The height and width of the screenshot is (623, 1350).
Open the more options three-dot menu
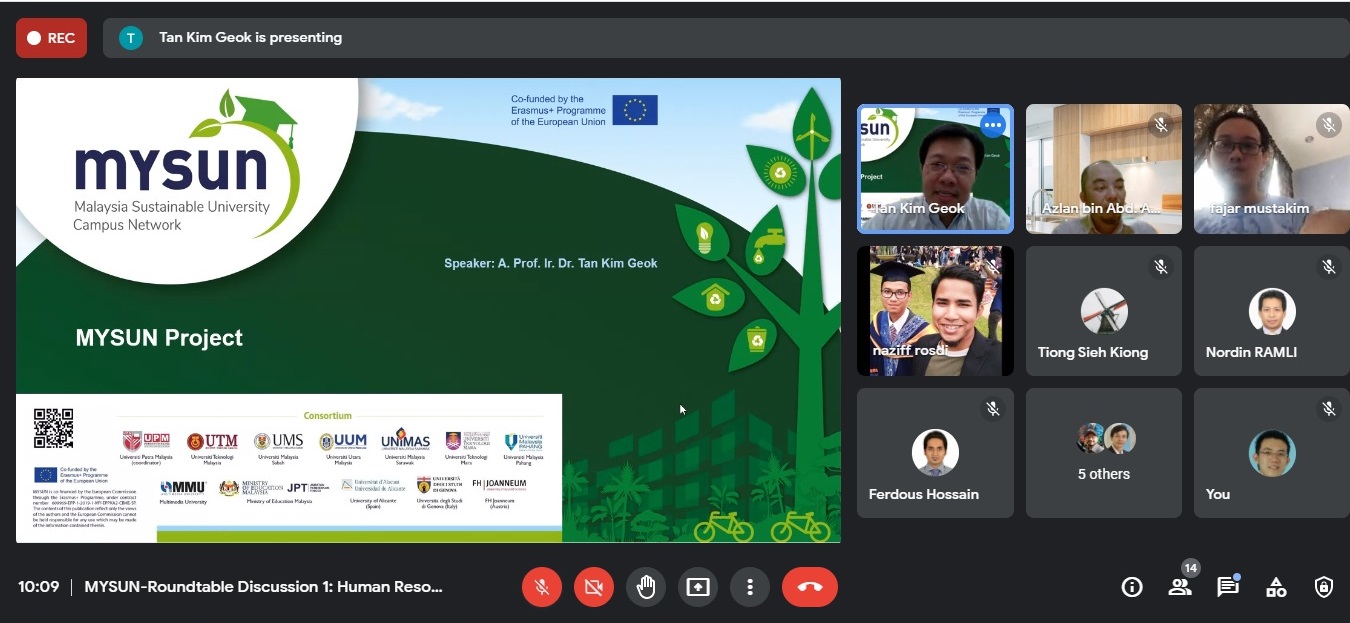(x=750, y=587)
